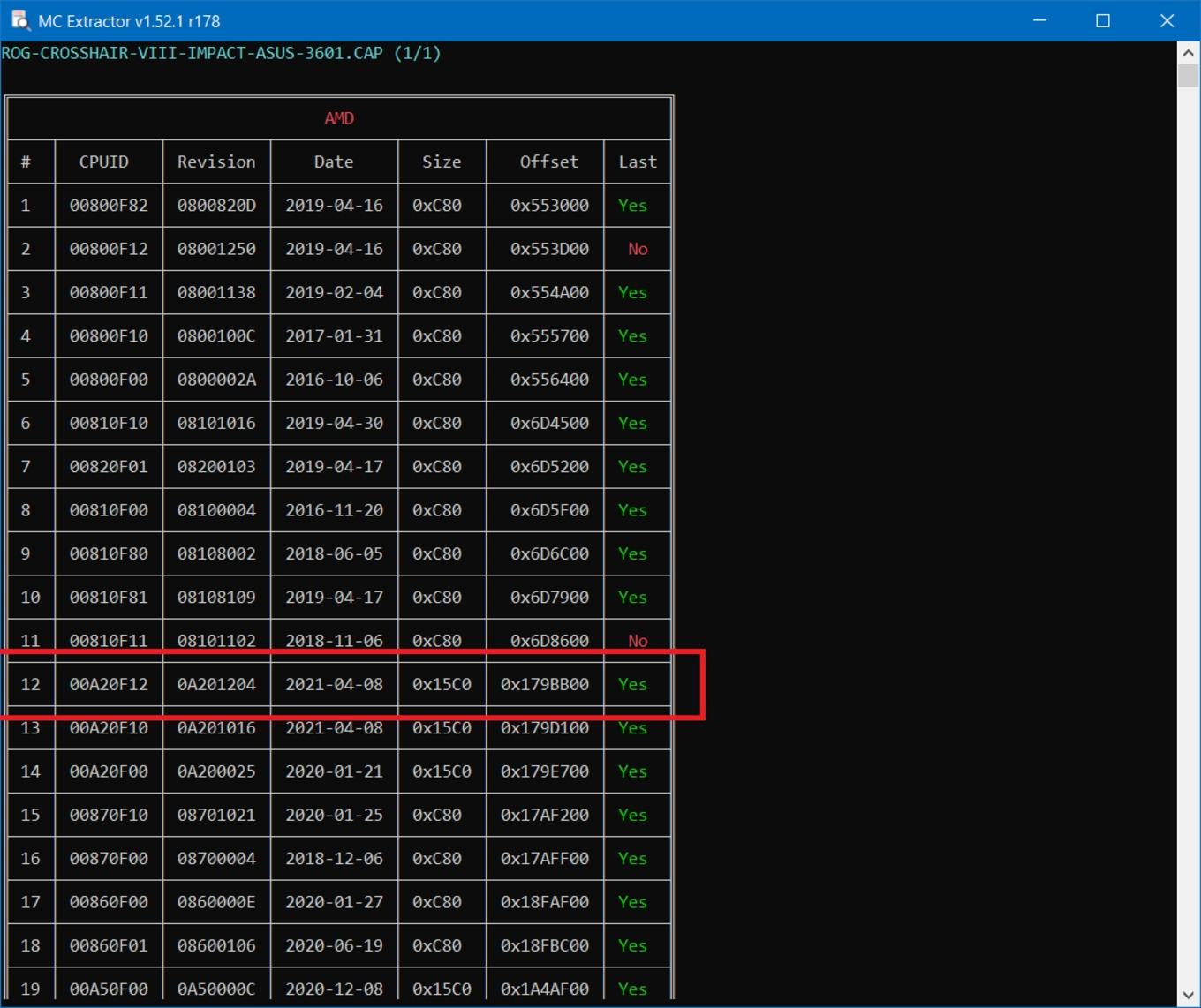Click date value 2016-10-06
Screen dimensions: 1201x1008
coord(334,380)
